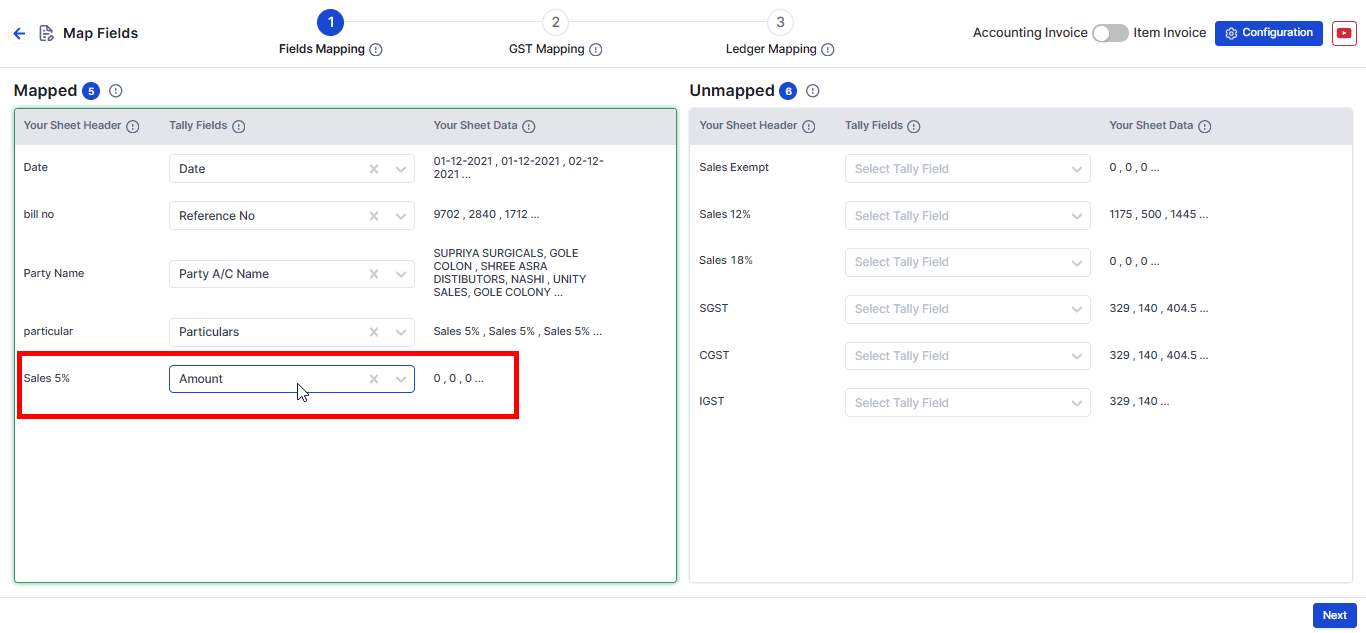The width and height of the screenshot is (1366, 633).
Task: Click the 'Sales 5%' sheet header text
Action: click(46, 378)
